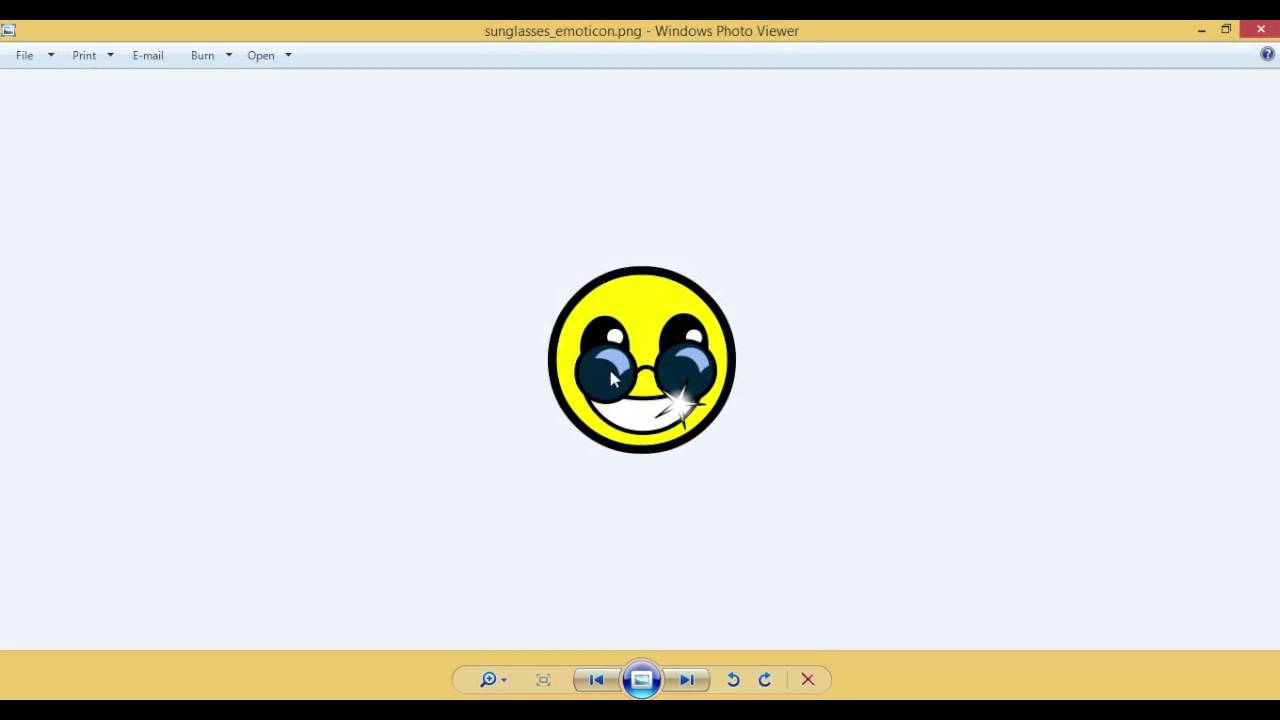Open the Print dropdown arrow

click(110, 55)
